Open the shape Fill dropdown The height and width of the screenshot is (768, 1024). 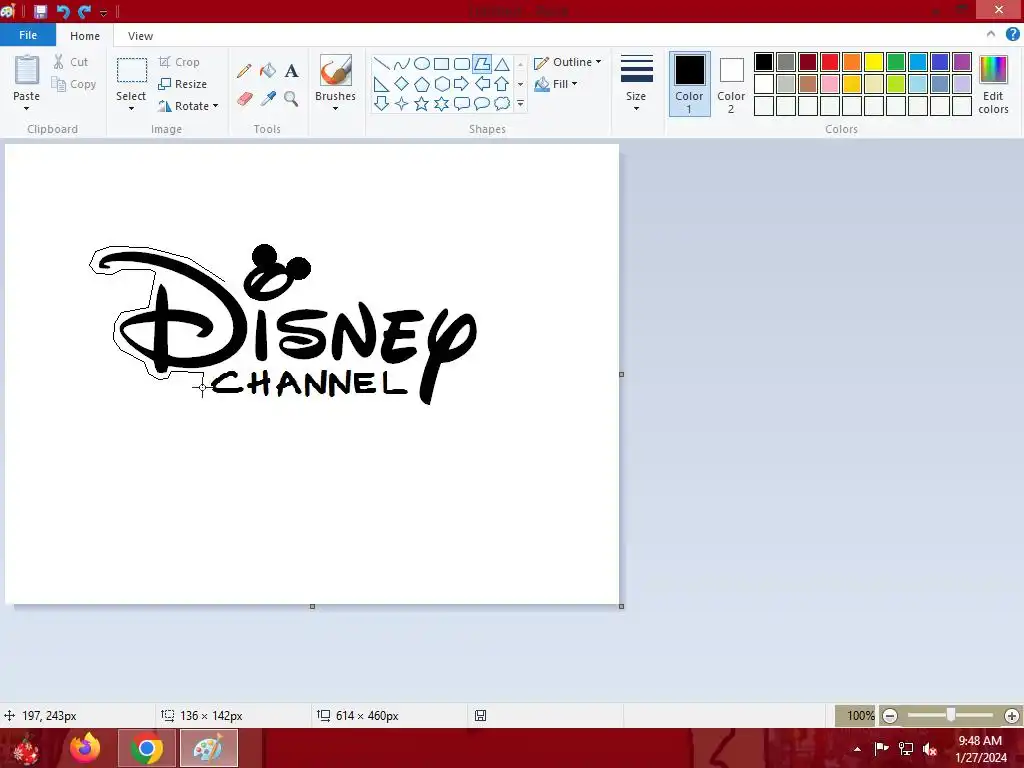pos(556,84)
